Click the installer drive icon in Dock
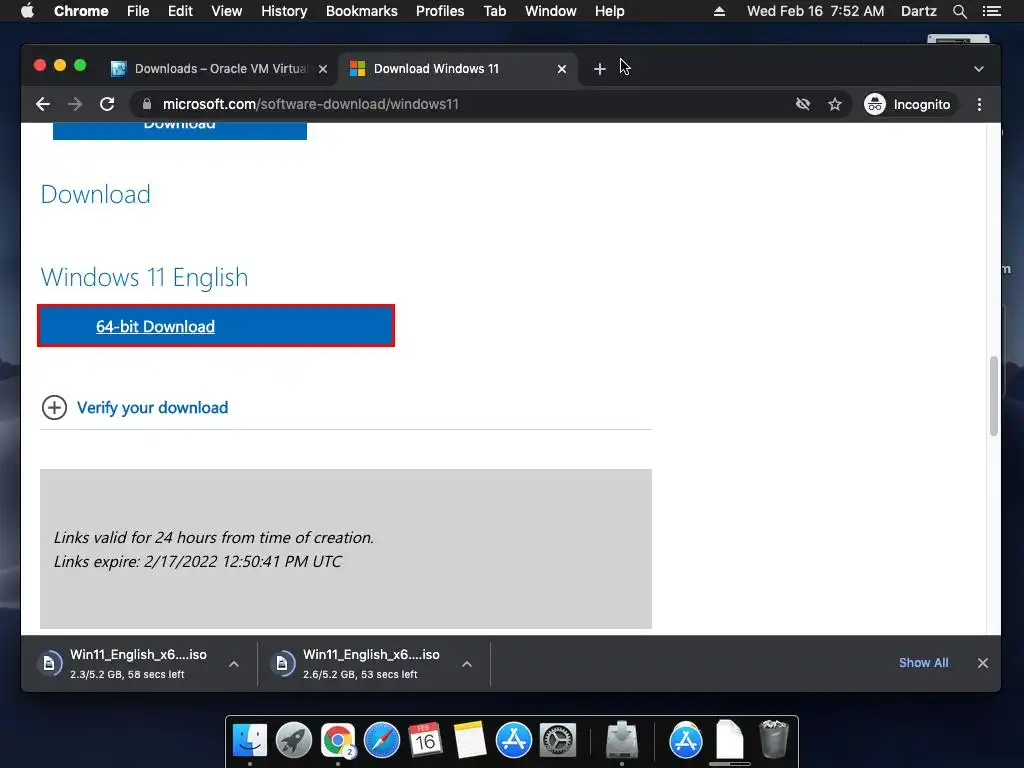 tap(622, 740)
